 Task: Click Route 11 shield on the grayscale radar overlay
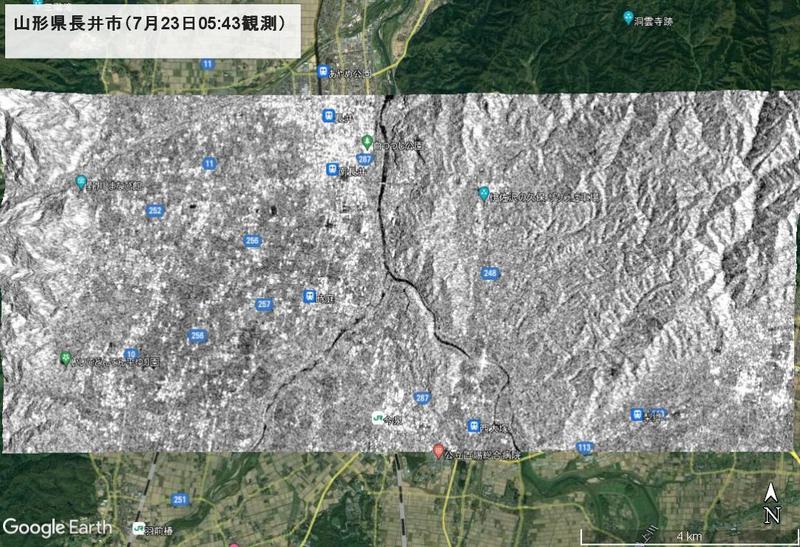(x=209, y=164)
